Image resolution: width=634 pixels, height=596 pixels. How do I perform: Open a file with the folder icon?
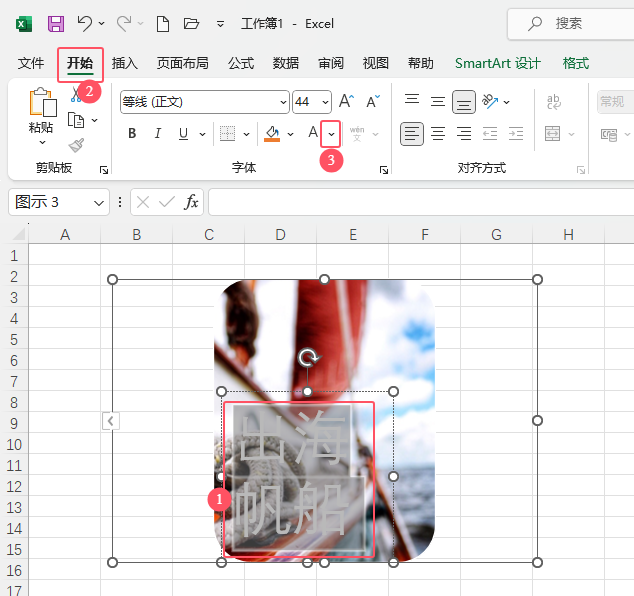[191, 24]
